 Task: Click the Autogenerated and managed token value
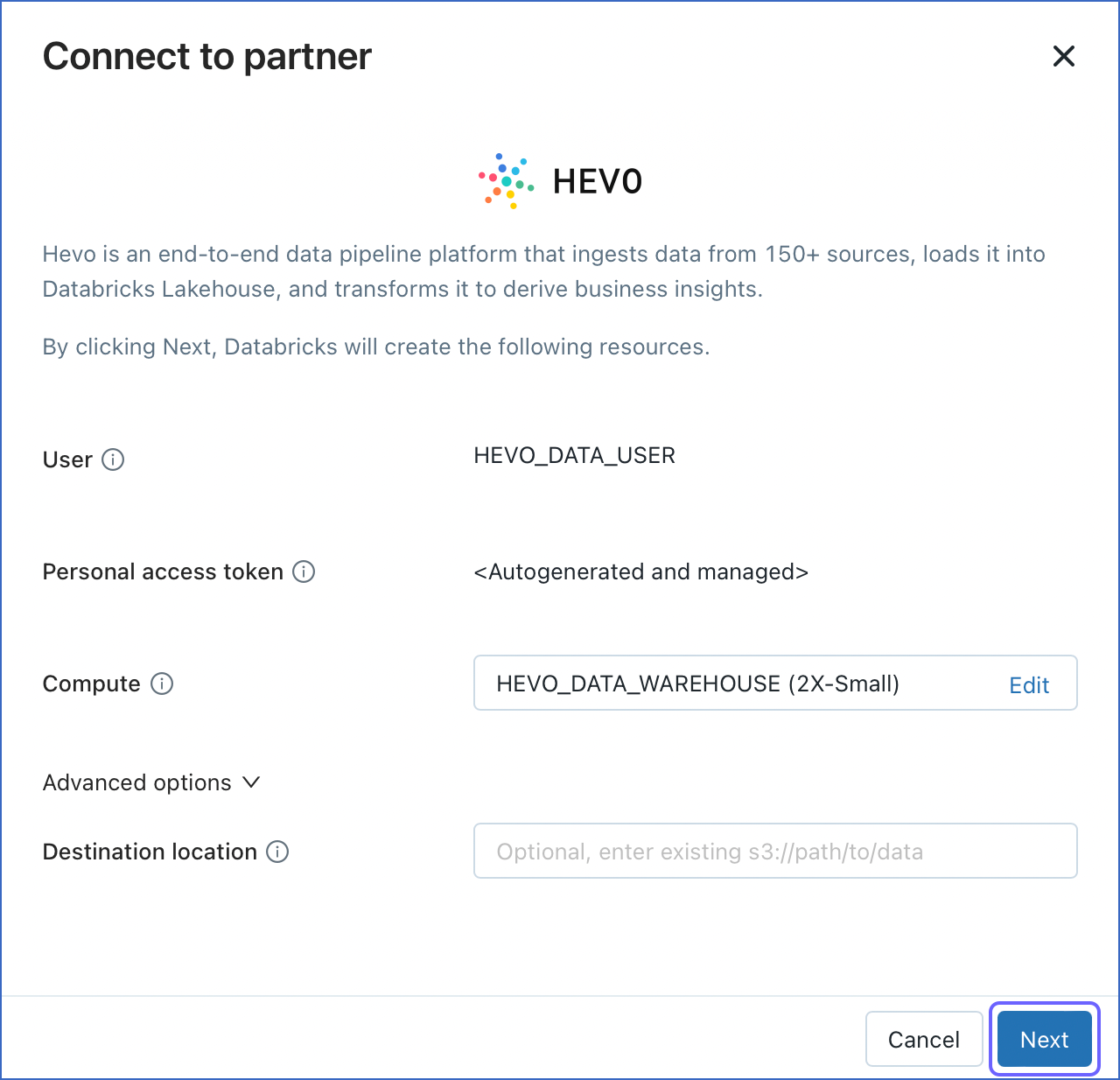pyautogui.click(x=641, y=572)
